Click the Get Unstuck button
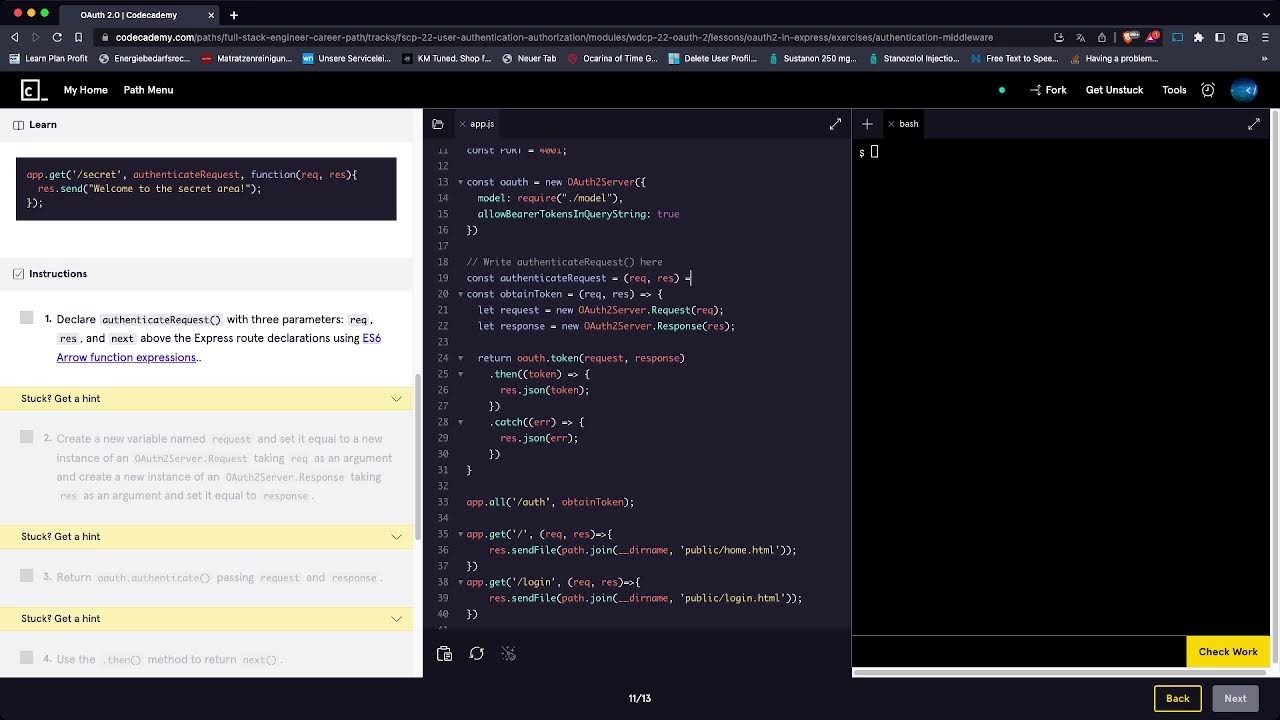Viewport: 1280px width, 720px height. (x=1114, y=90)
